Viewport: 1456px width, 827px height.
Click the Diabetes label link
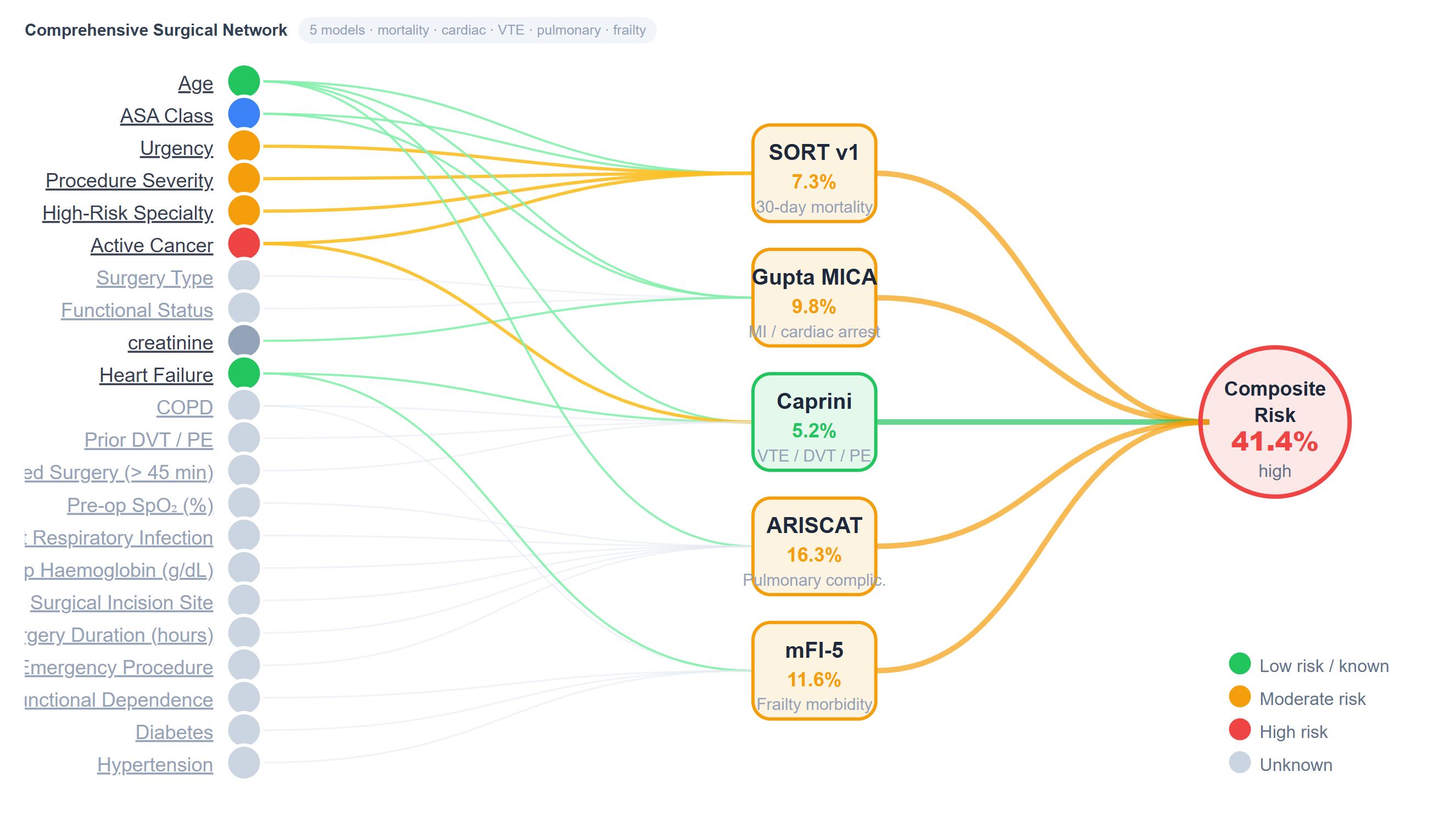(x=174, y=731)
